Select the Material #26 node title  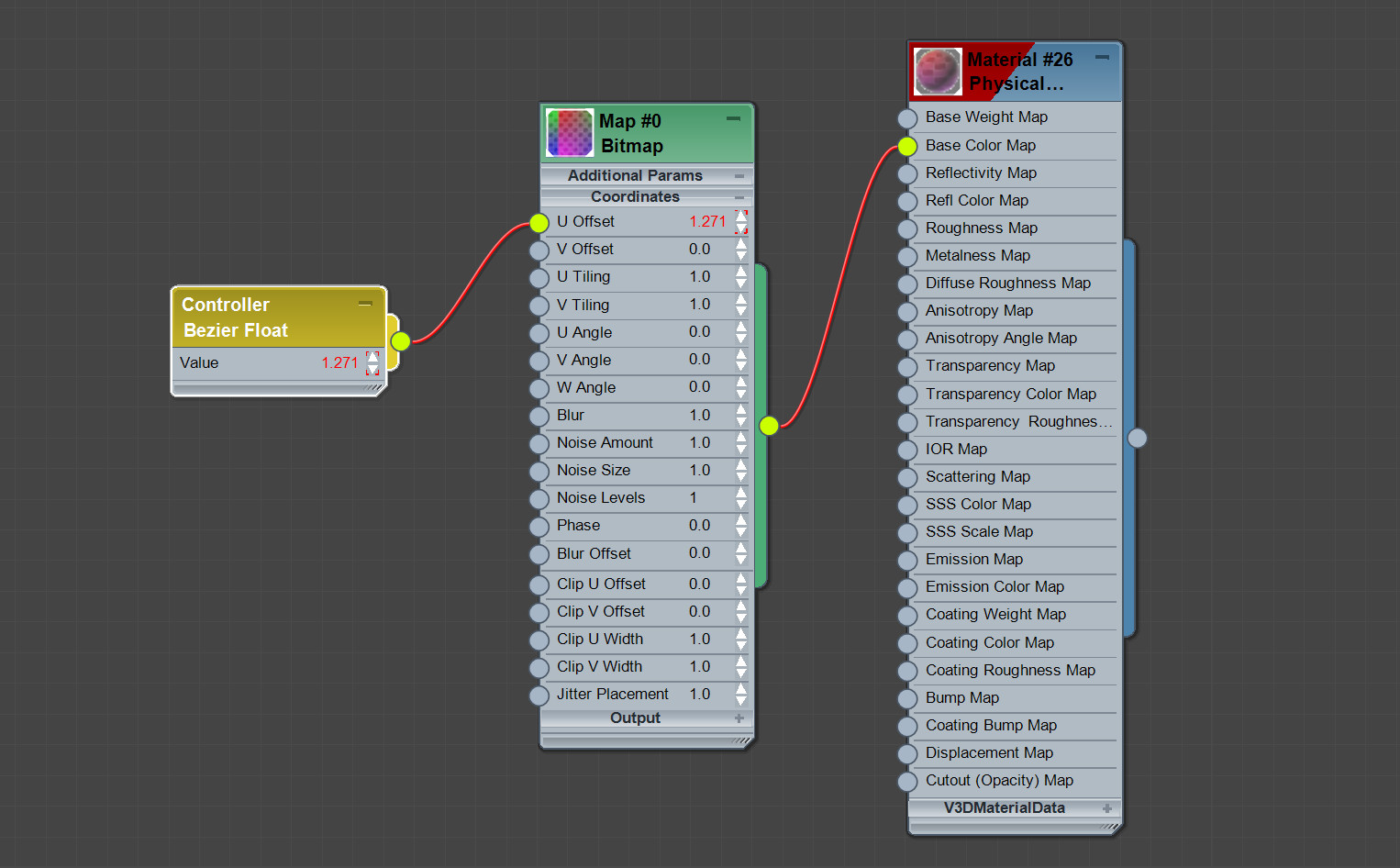pos(1019,72)
